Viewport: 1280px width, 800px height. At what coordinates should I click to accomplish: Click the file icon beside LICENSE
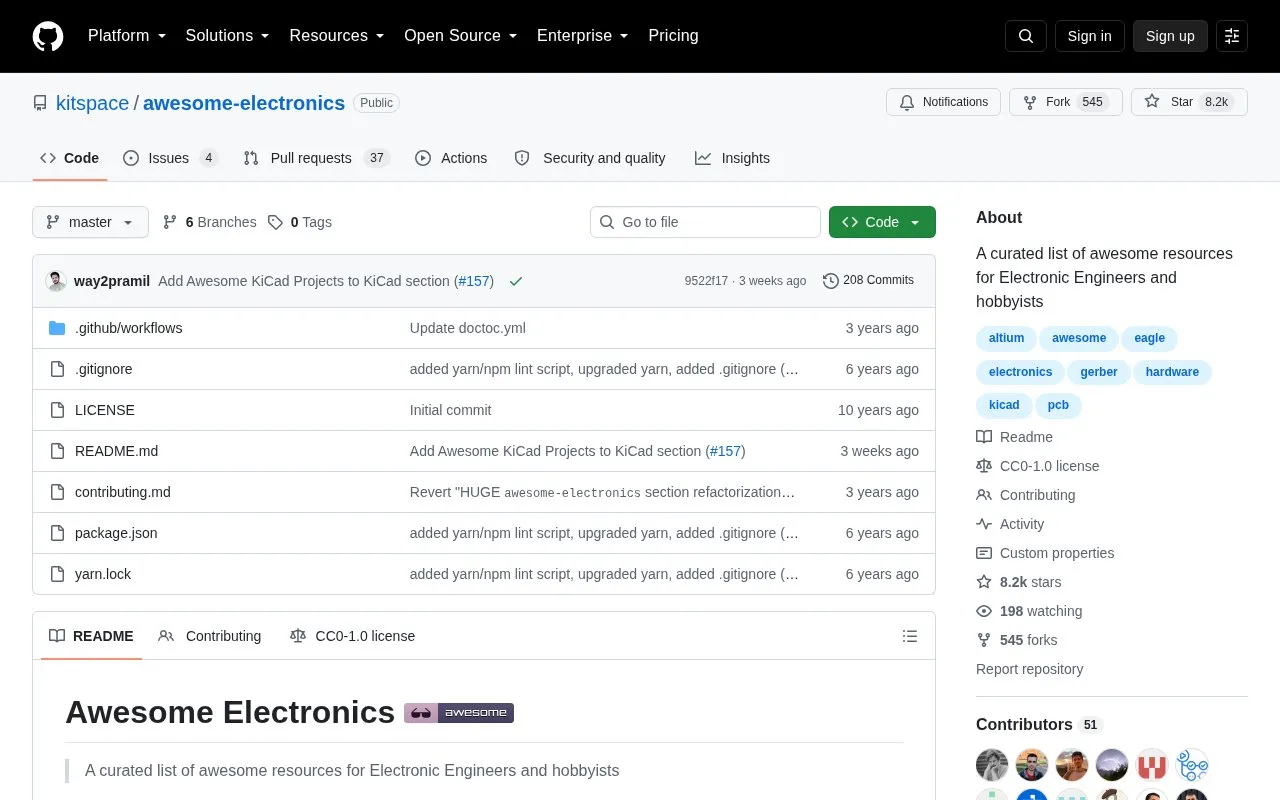(x=57, y=410)
